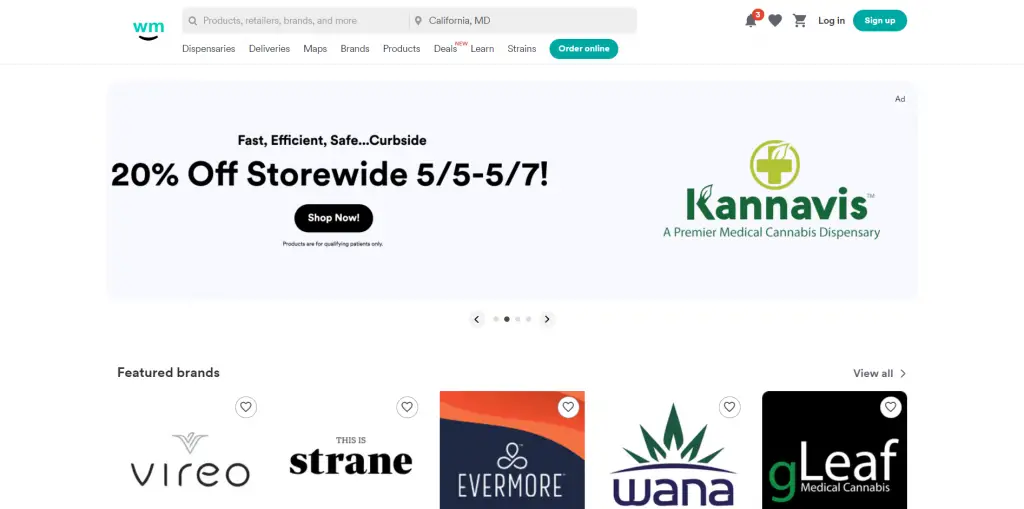
Task: Go to the Strains menu item
Action: 522,49
